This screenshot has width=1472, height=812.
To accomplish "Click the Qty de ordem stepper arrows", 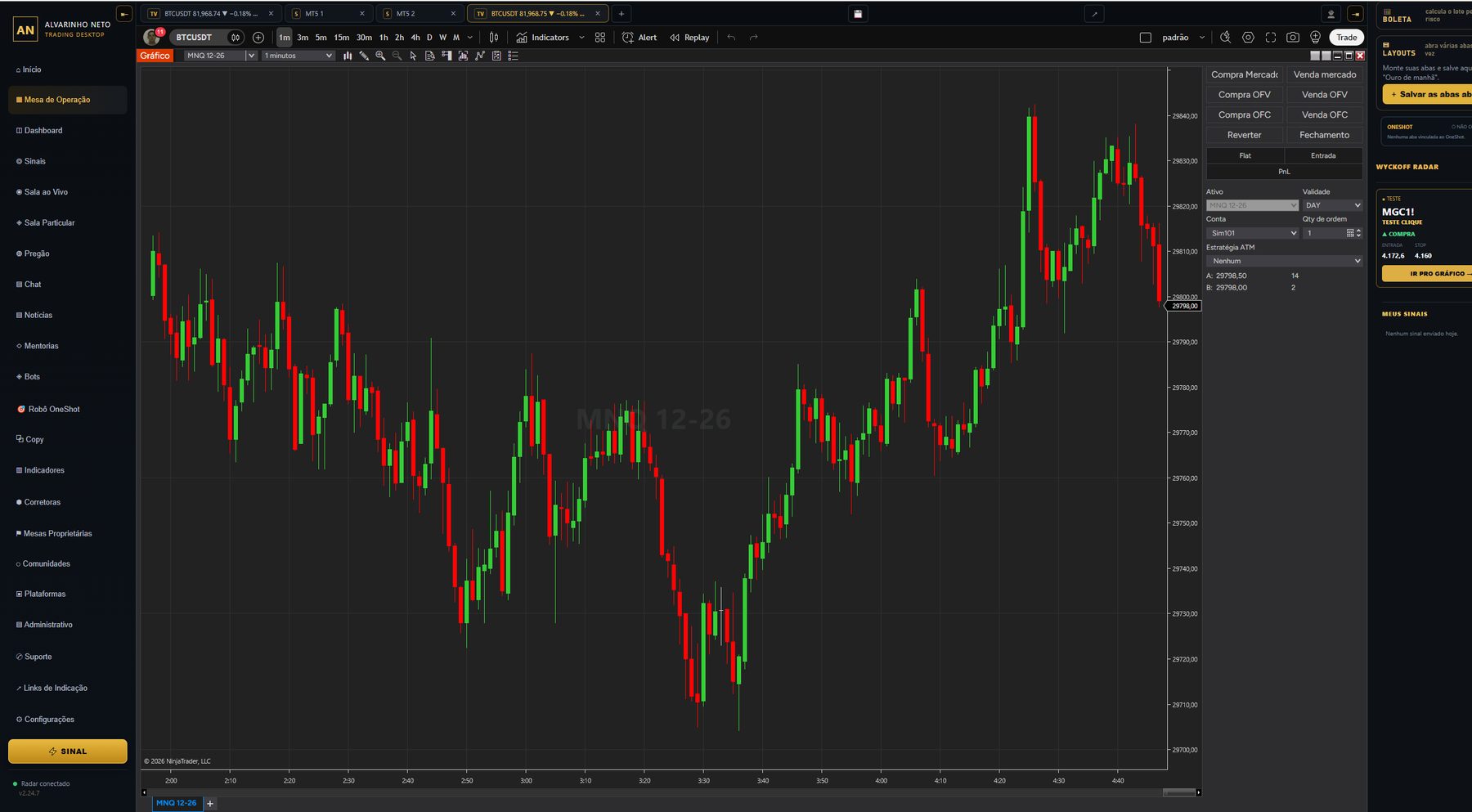I will click(1359, 233).
